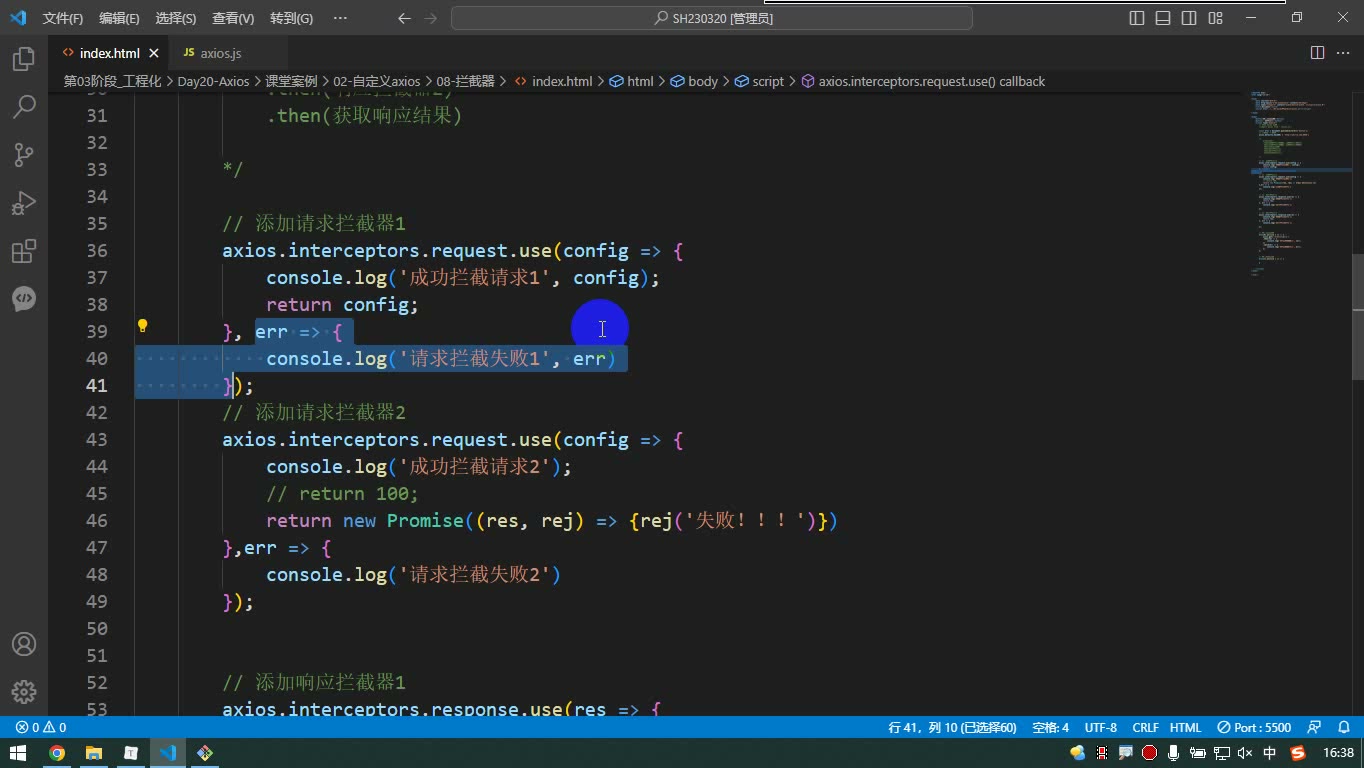The width and height of the screenshot is (1364, 768).
Task: Open the Explorer view in activity bar
Action: (x=24, y=59)
